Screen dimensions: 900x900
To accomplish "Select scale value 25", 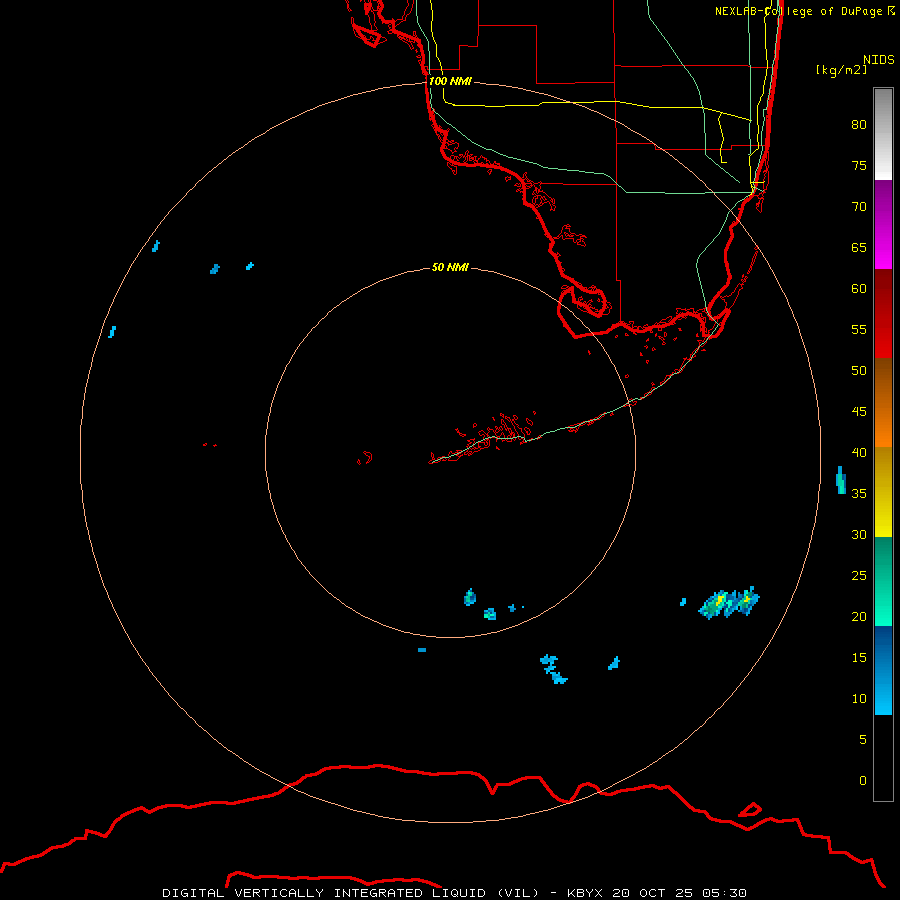I will (859, 576).
